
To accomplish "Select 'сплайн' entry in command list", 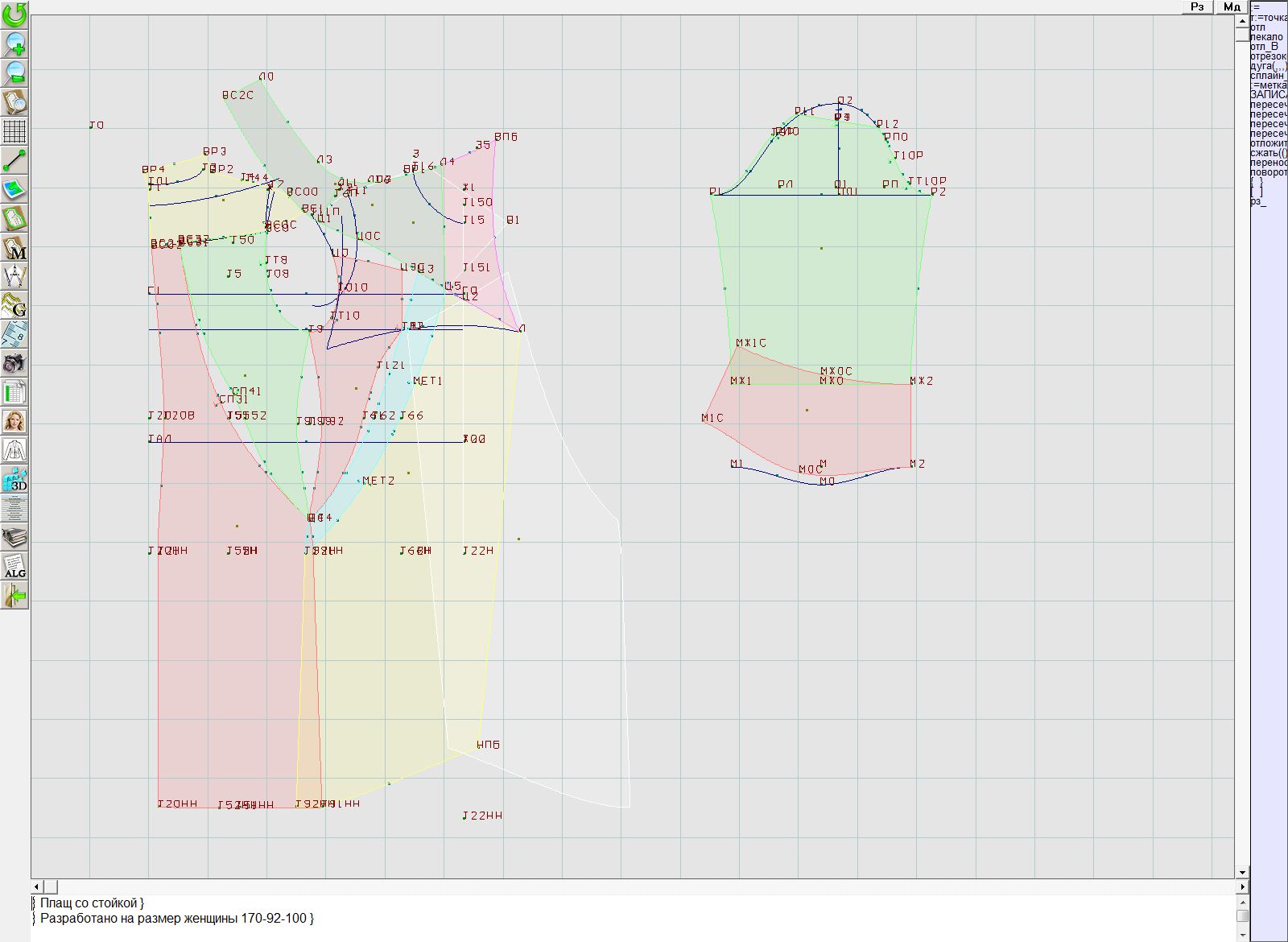I will coord(1268,76).
